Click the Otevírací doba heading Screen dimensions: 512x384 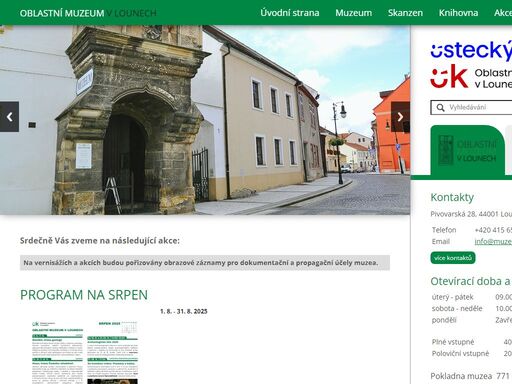point(471,281)
